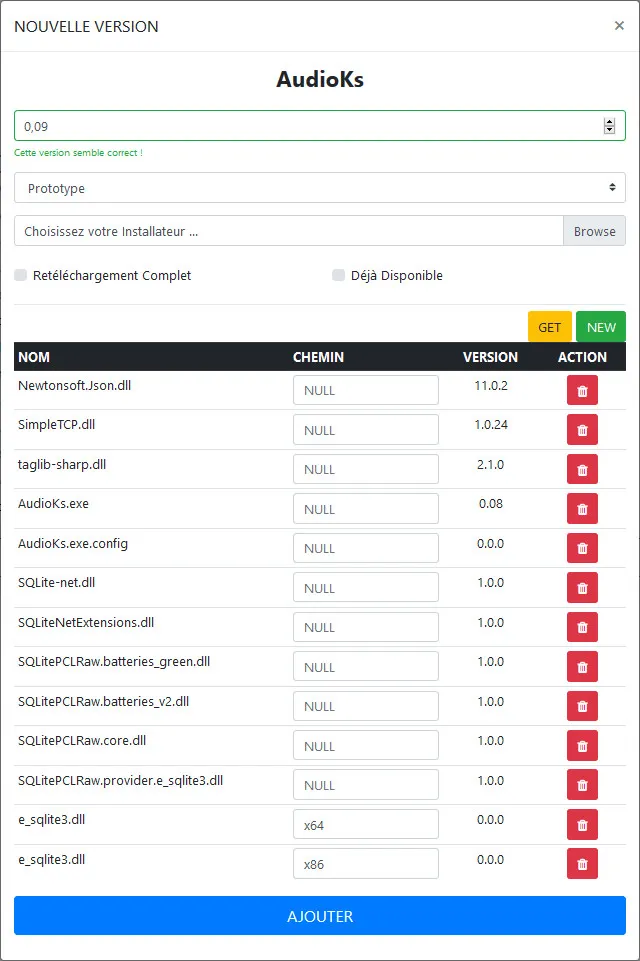Switch to the NEW tab

tap(601, 326)
